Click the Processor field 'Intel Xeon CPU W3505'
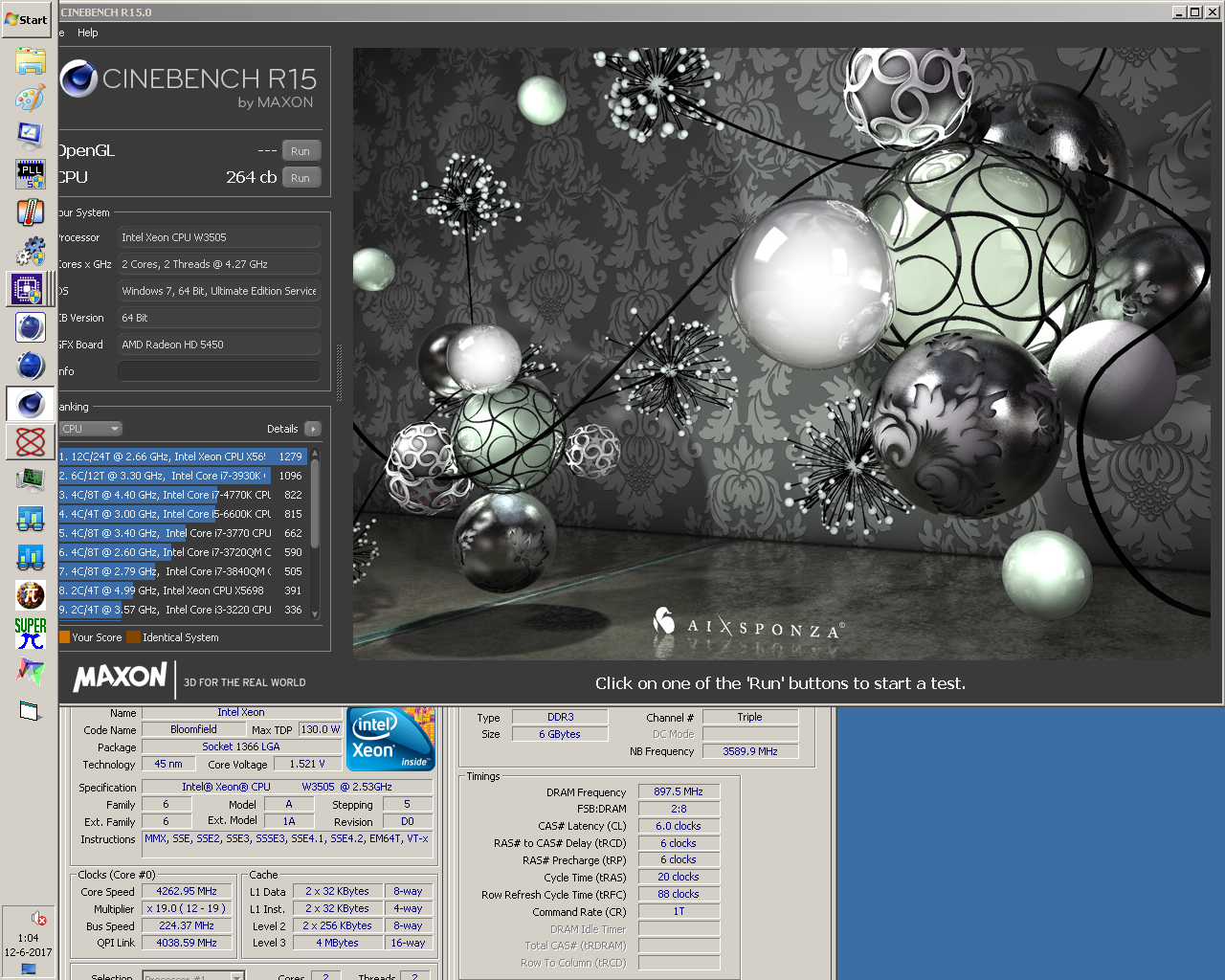The width and height of the screenshot is (1225, 980). [219, 237]
